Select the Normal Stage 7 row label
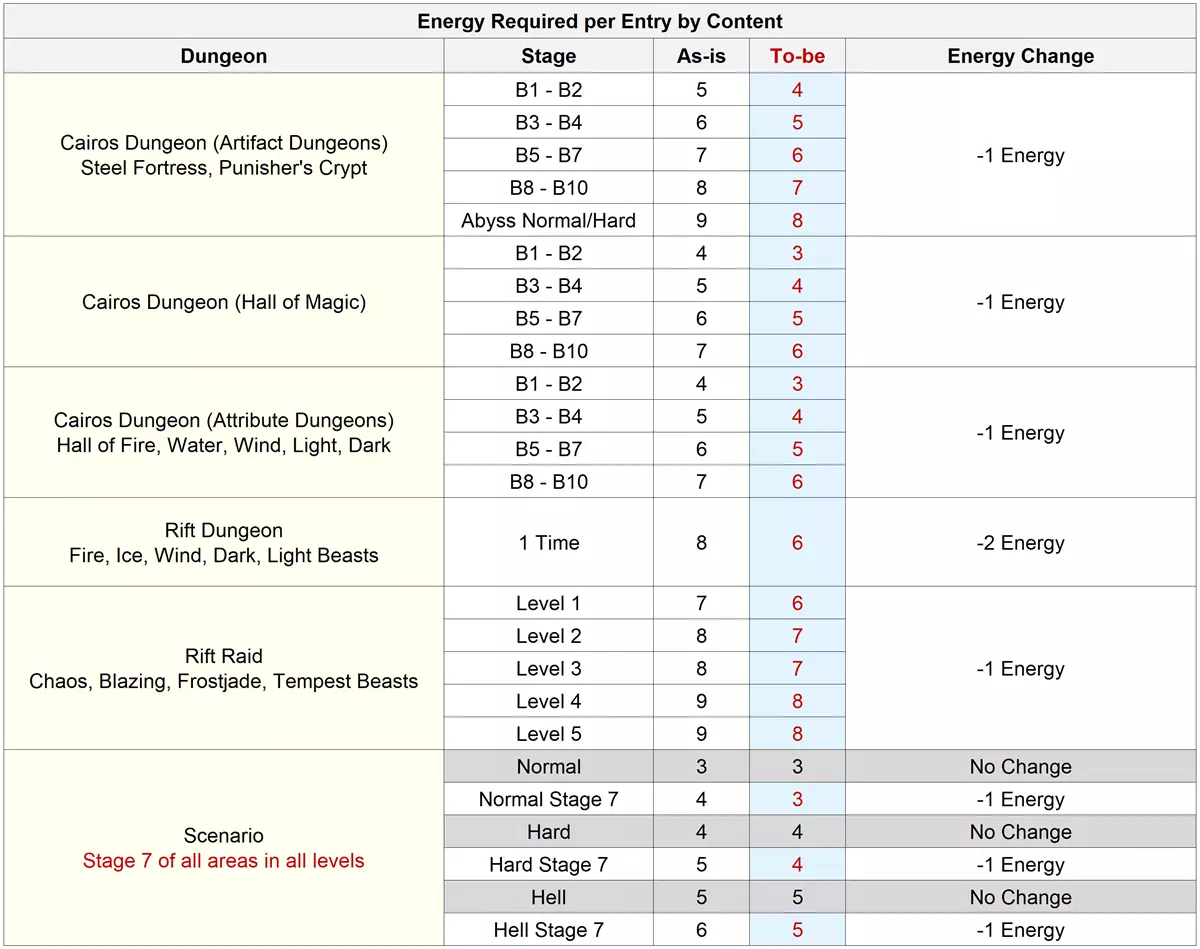Viewport: 1200px width, 949px height. click(548, 799)
